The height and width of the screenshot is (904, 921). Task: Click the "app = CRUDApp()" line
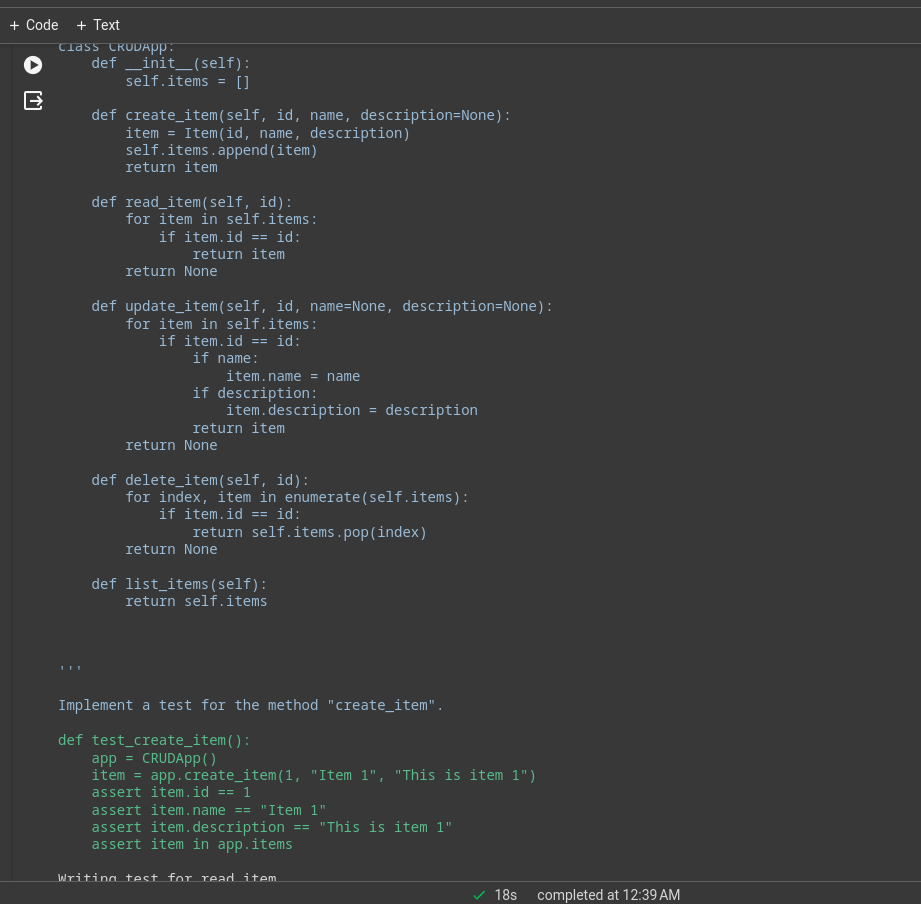click(154, 758)
